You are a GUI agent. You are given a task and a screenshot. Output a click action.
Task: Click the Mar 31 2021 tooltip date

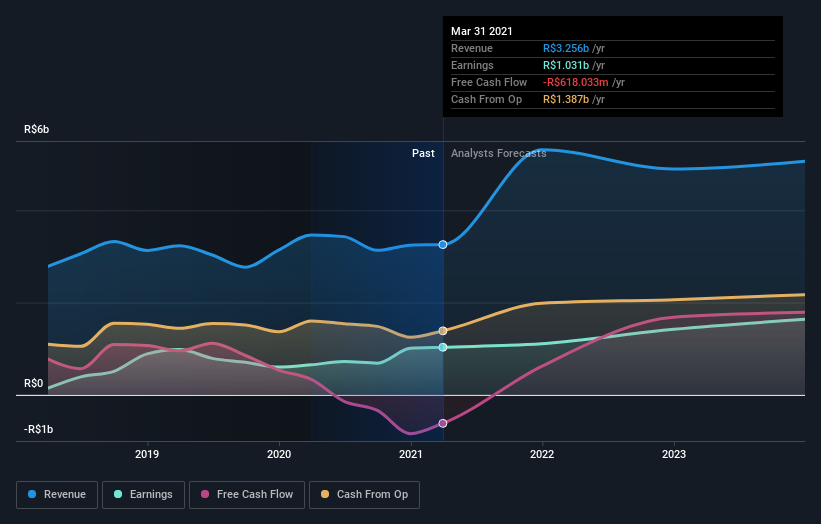482,31
